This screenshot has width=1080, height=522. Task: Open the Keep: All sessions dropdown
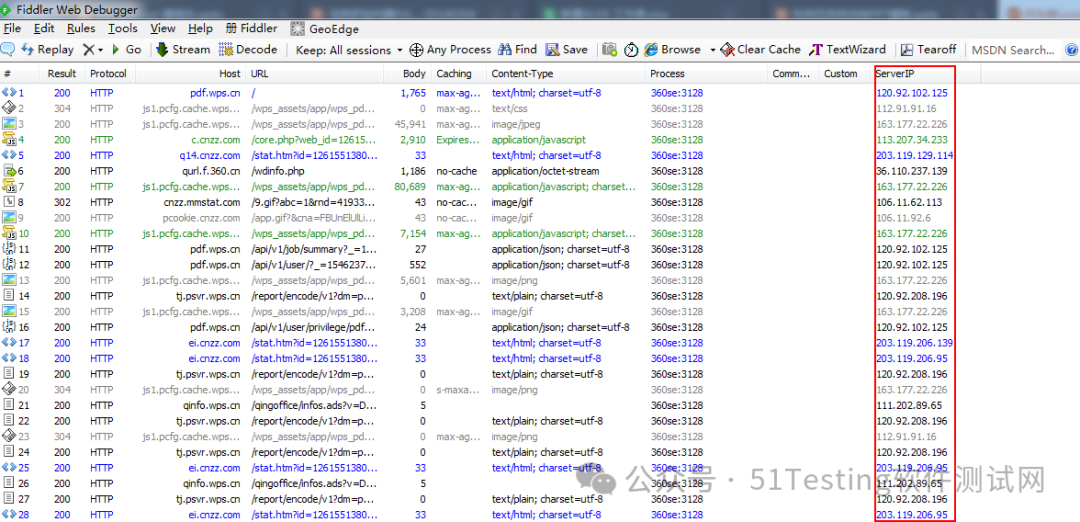tap(349, 50)
